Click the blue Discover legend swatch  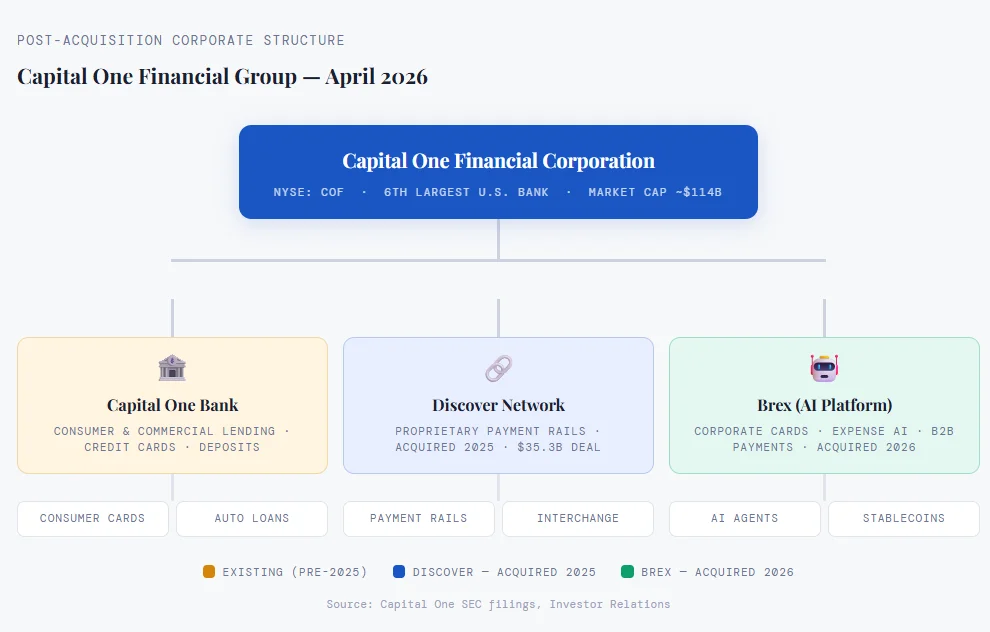click(x=399, y=572)
